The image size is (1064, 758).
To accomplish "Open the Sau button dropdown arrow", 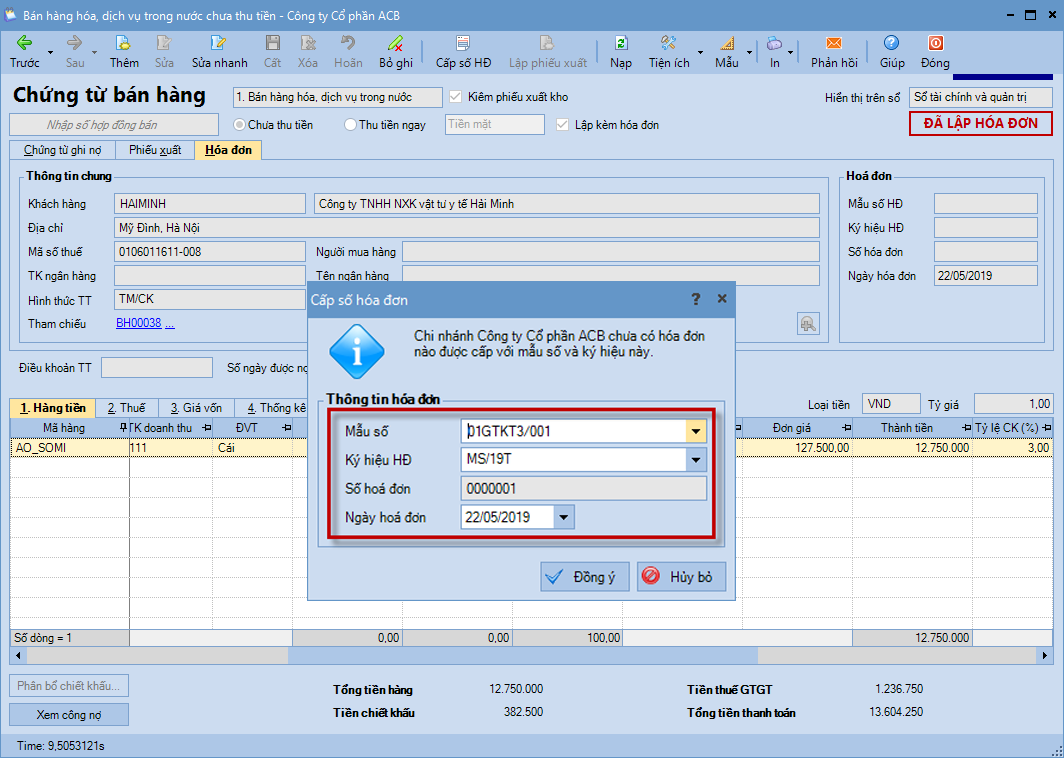I will (94, 53).
